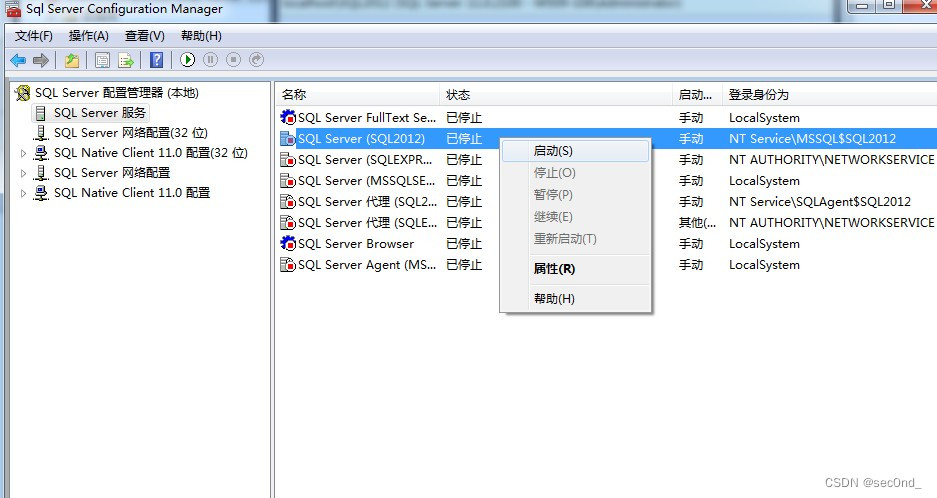Click the SQL Server FullText service icon
This screenshot has width=937, height=498.
tap(288, 117)
